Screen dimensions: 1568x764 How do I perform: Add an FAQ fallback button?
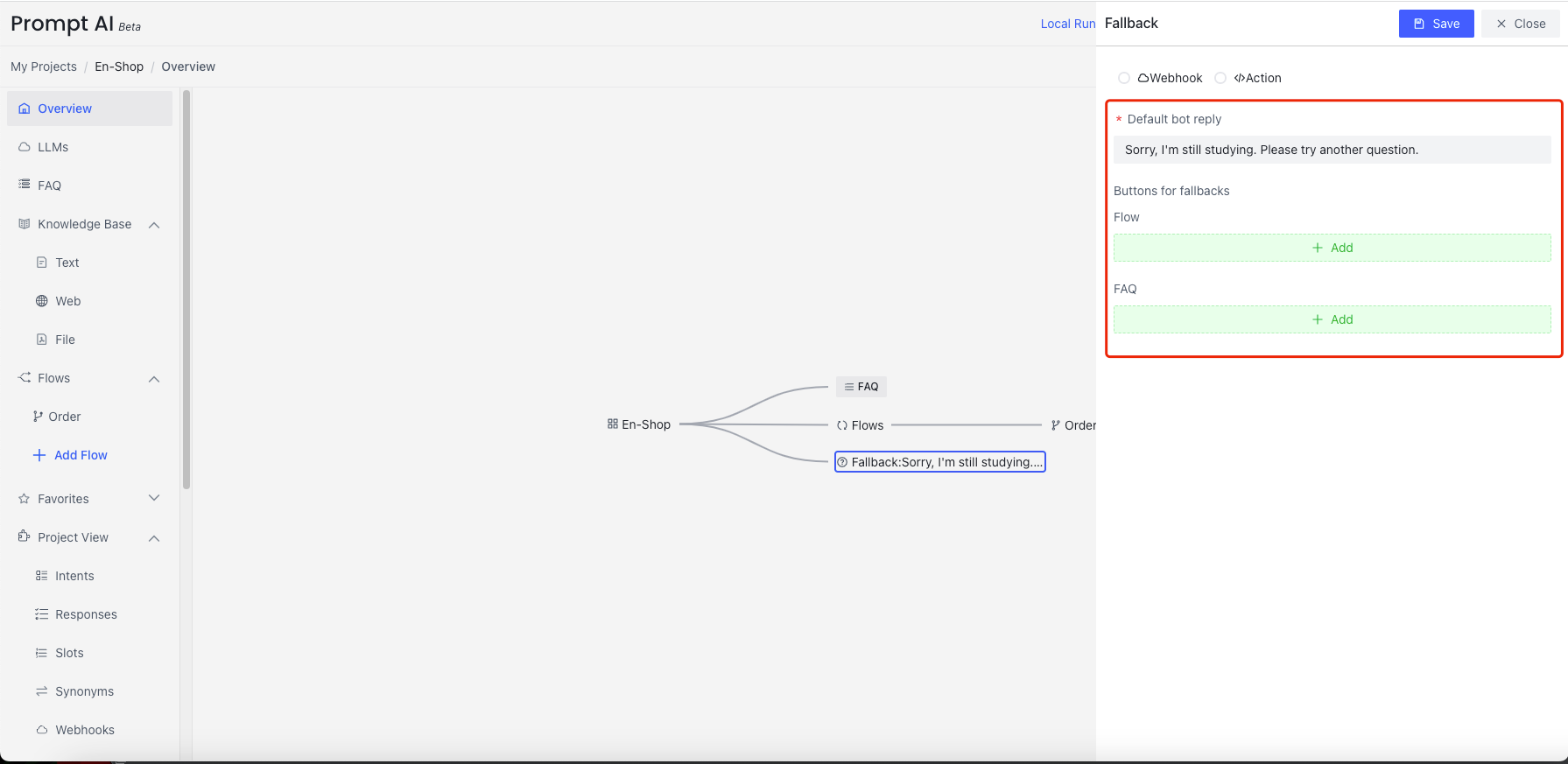(1332, 319)
